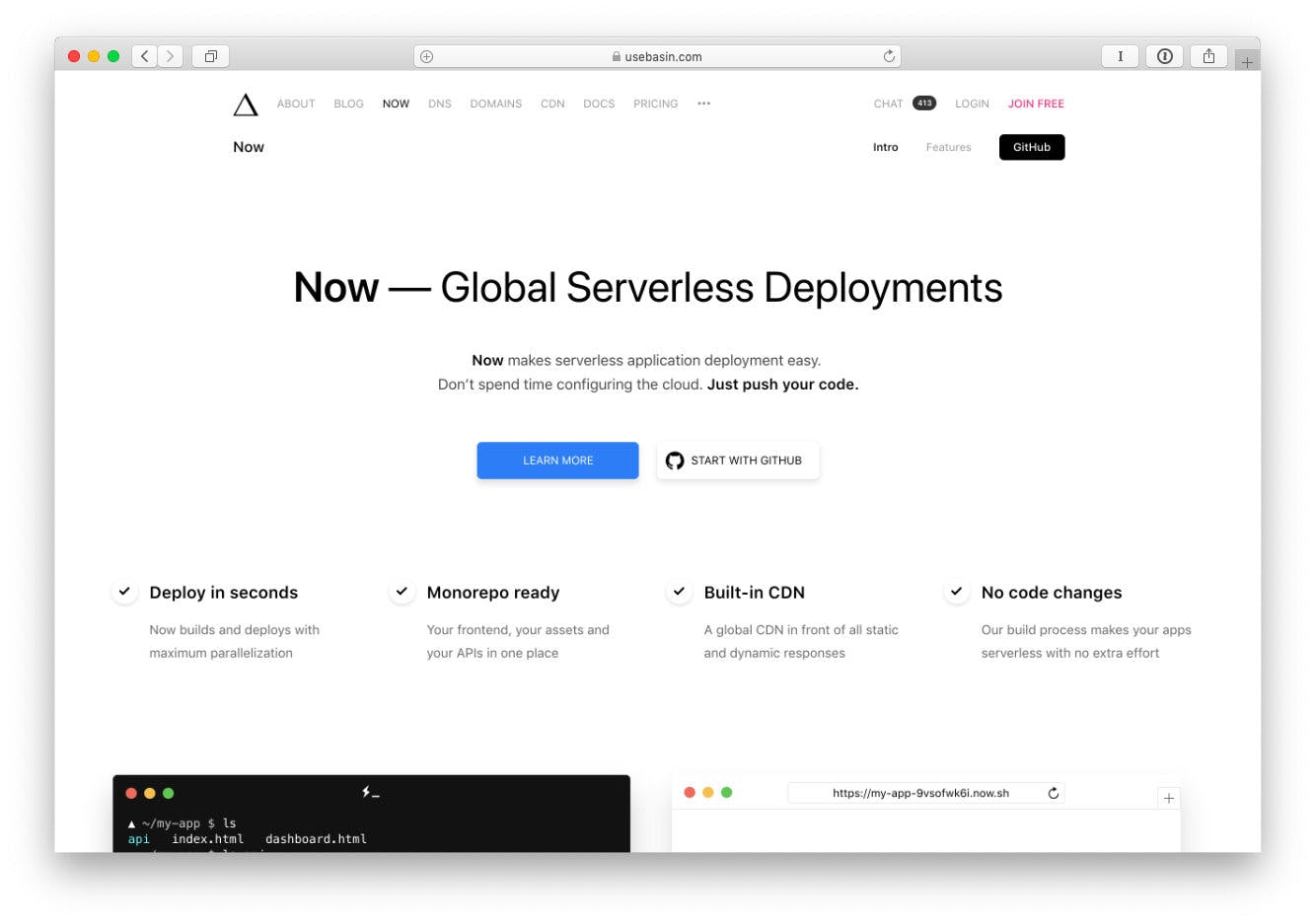Click 'Just push your code.' text

[783, 385]
